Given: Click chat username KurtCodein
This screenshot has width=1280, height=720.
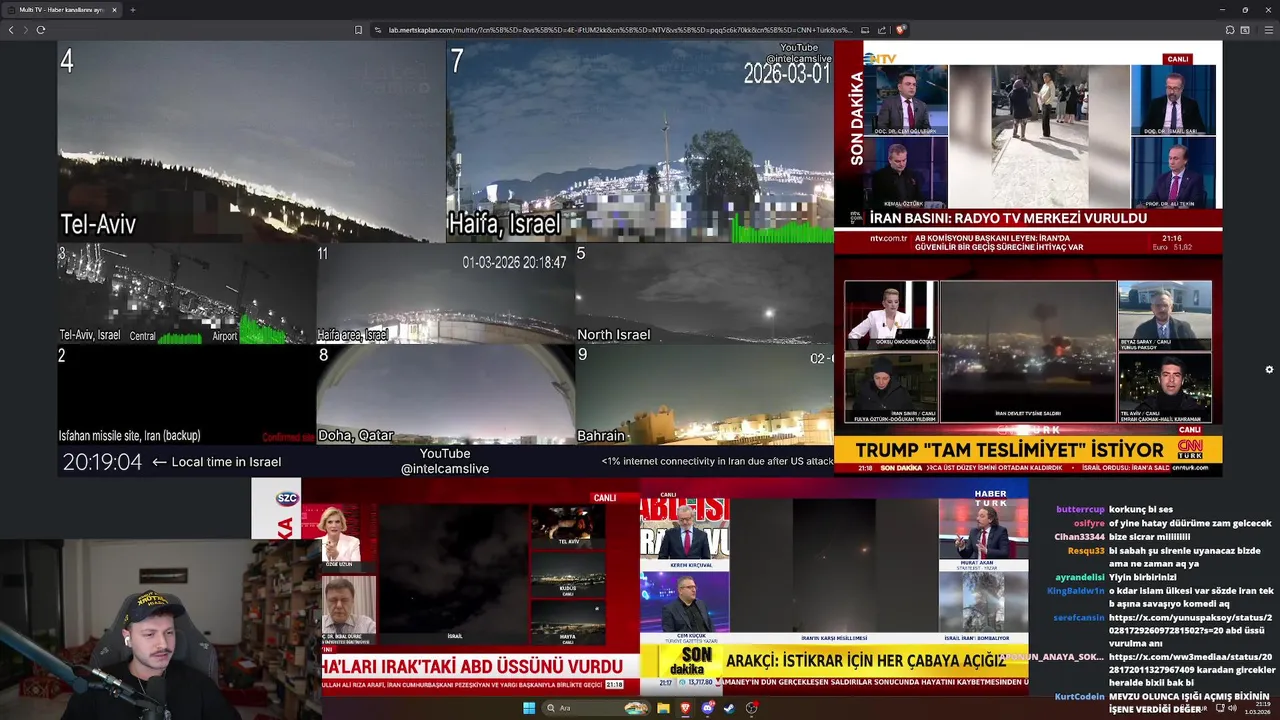Looking at the screenshot, I should tap(1079, 697).
